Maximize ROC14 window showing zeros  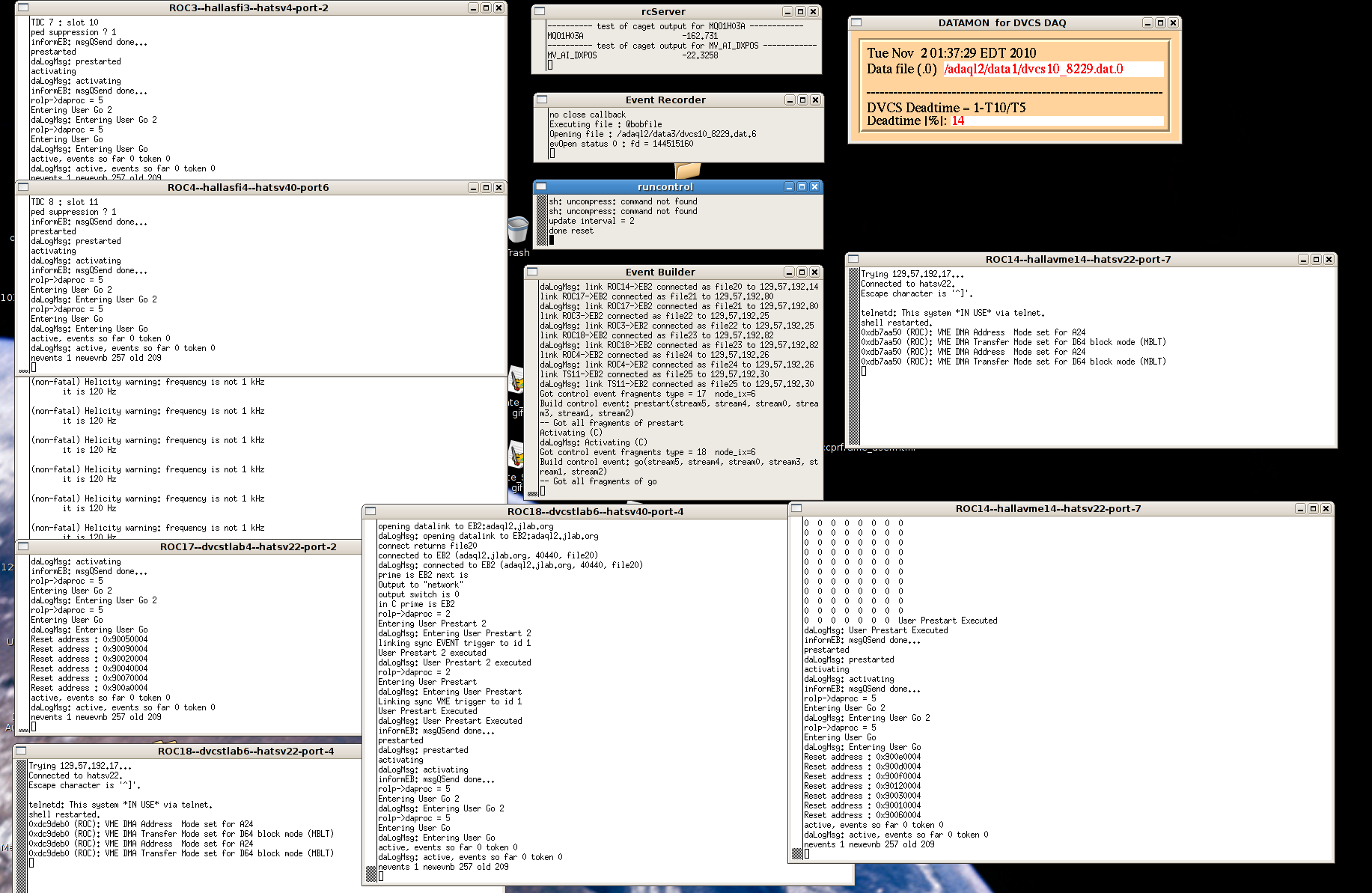click(x=1313, y=508)
